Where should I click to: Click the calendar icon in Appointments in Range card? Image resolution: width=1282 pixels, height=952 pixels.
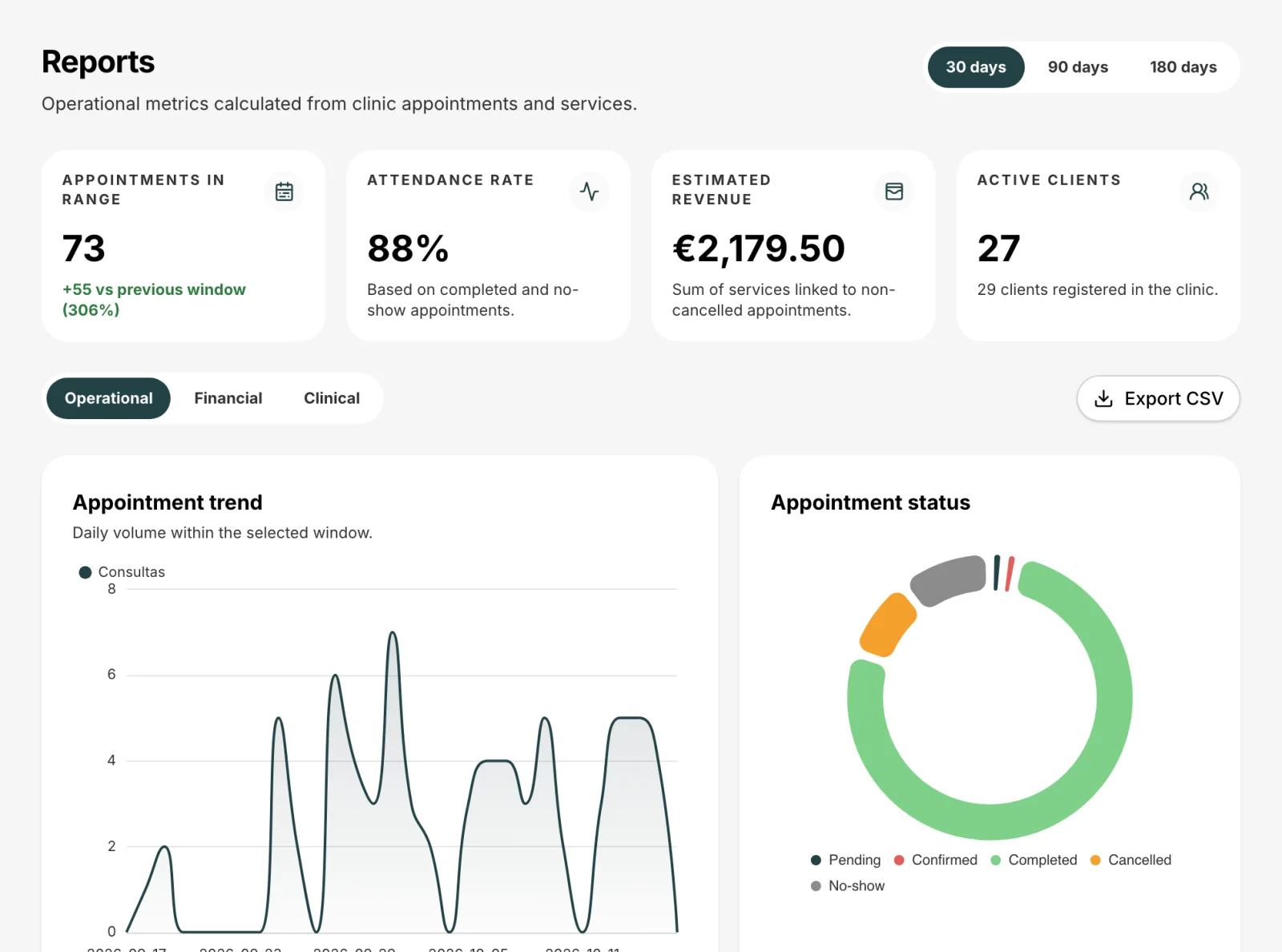click(284, 192)
